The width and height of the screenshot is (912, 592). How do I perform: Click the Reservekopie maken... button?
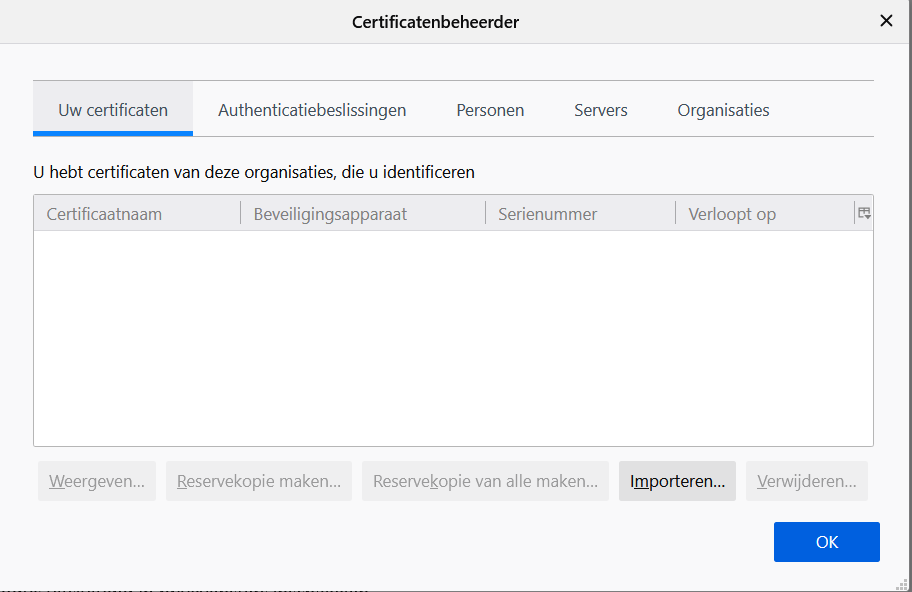tap(259, 481)
